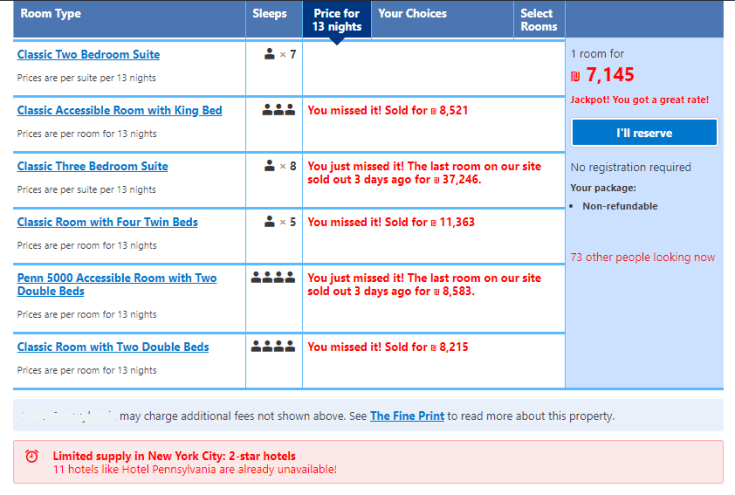Open Classic Accessible Room with King Bed
This screenshot has height=495, width=735.
(119, 110)
